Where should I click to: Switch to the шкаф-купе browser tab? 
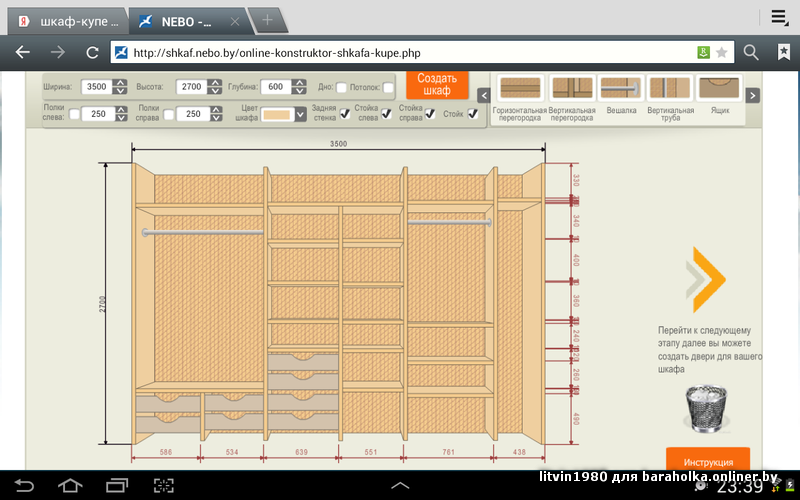point(66,20)
